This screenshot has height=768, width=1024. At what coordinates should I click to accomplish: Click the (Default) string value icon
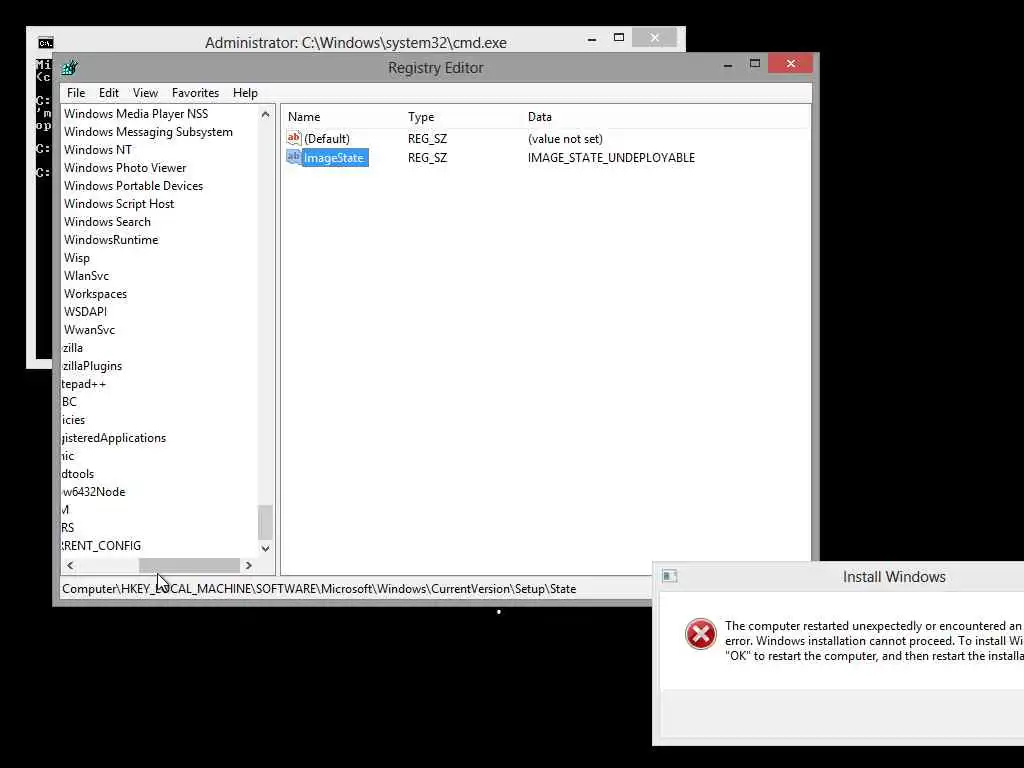click(294, 138)
